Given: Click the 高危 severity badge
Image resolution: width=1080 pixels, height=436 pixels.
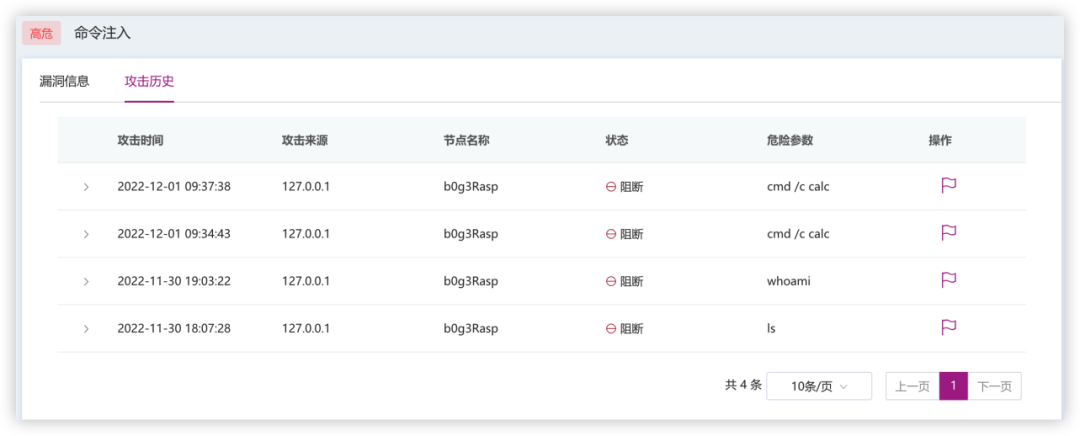Looking at the screenshot, I should 41,33.
